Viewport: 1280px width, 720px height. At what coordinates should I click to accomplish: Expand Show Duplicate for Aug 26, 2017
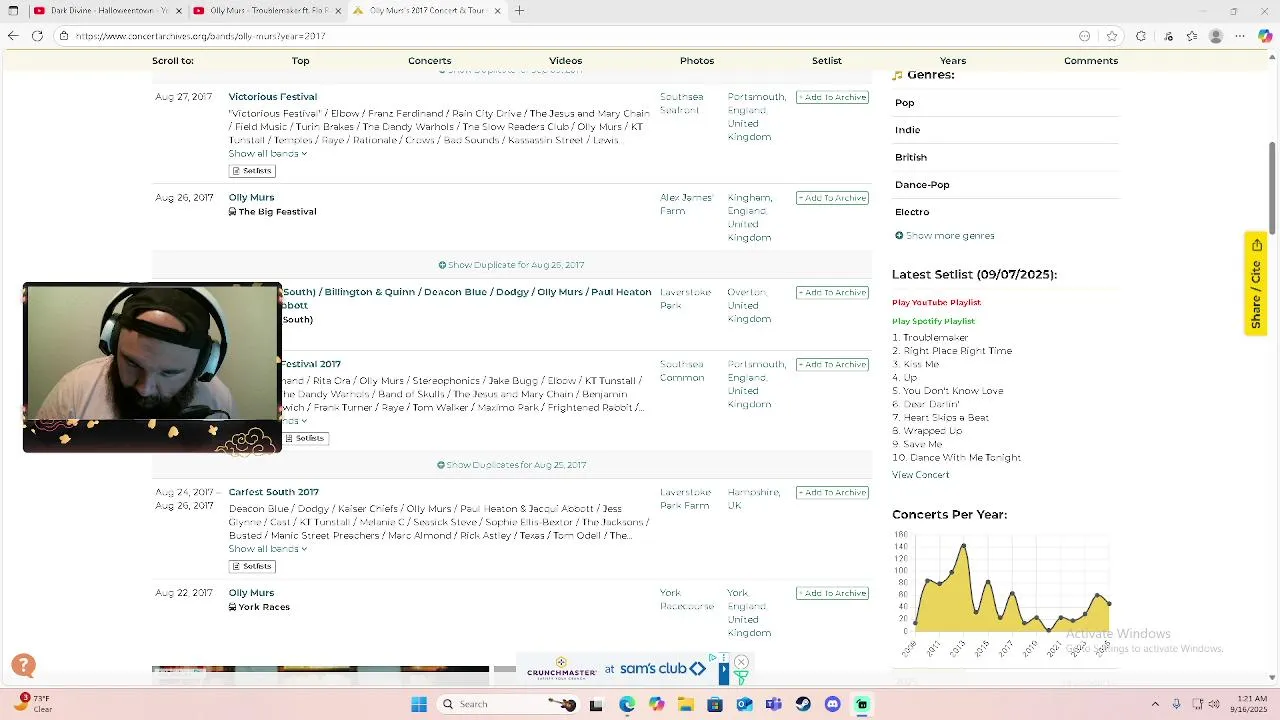point(511,265)
